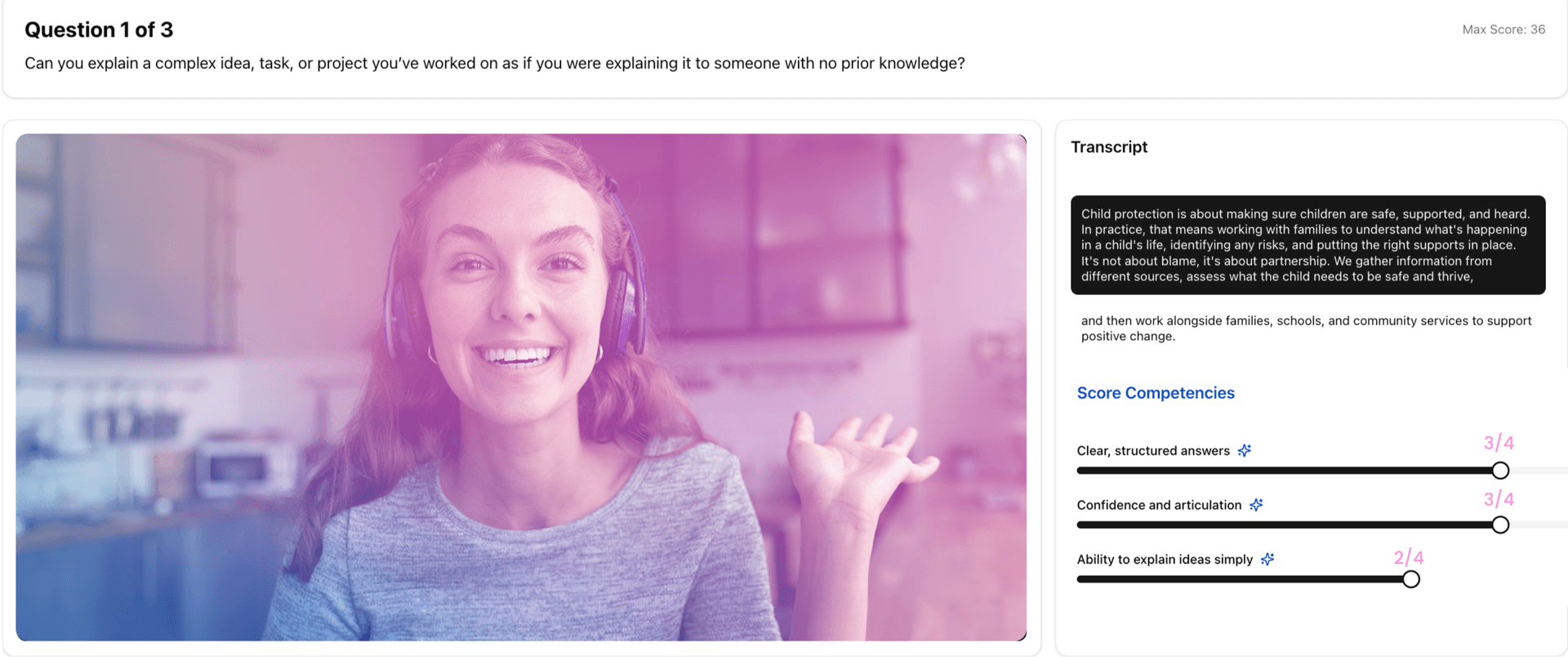Image resolution: width=1568 pixels, height=657 pixels.
Task: Click the 3/4 score for Confidence and articulation
Action: [1498, 499]
